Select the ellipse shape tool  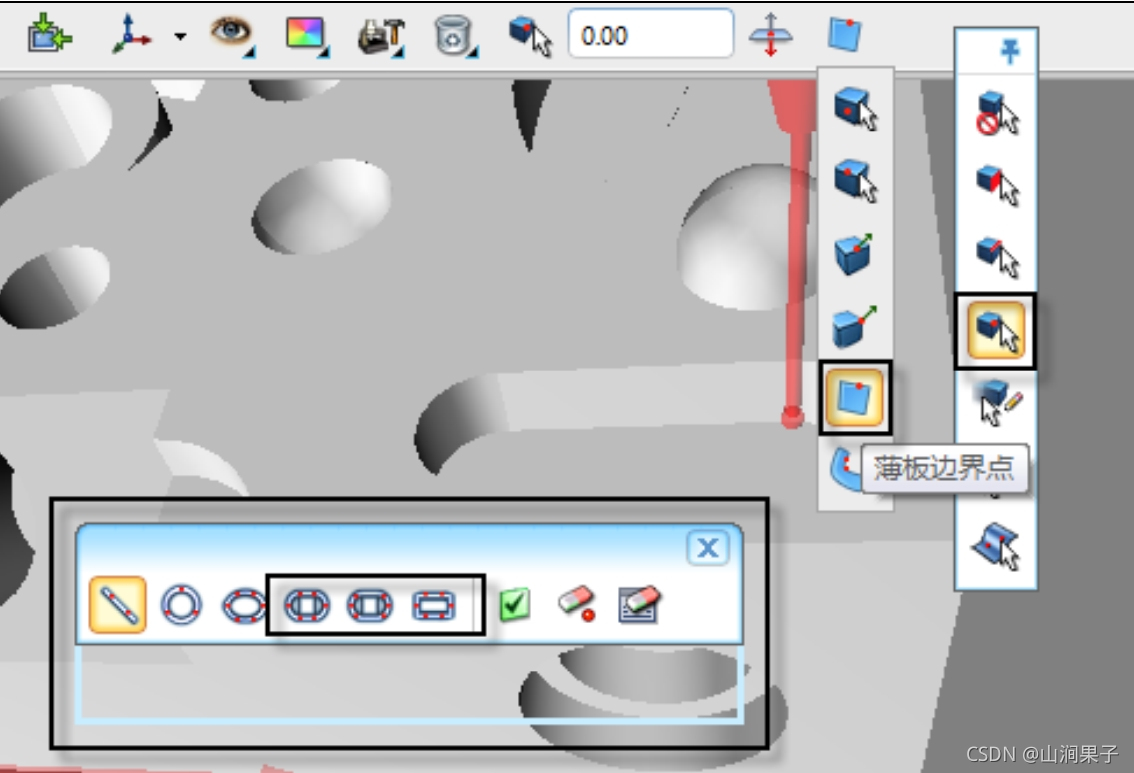(244, 605)
